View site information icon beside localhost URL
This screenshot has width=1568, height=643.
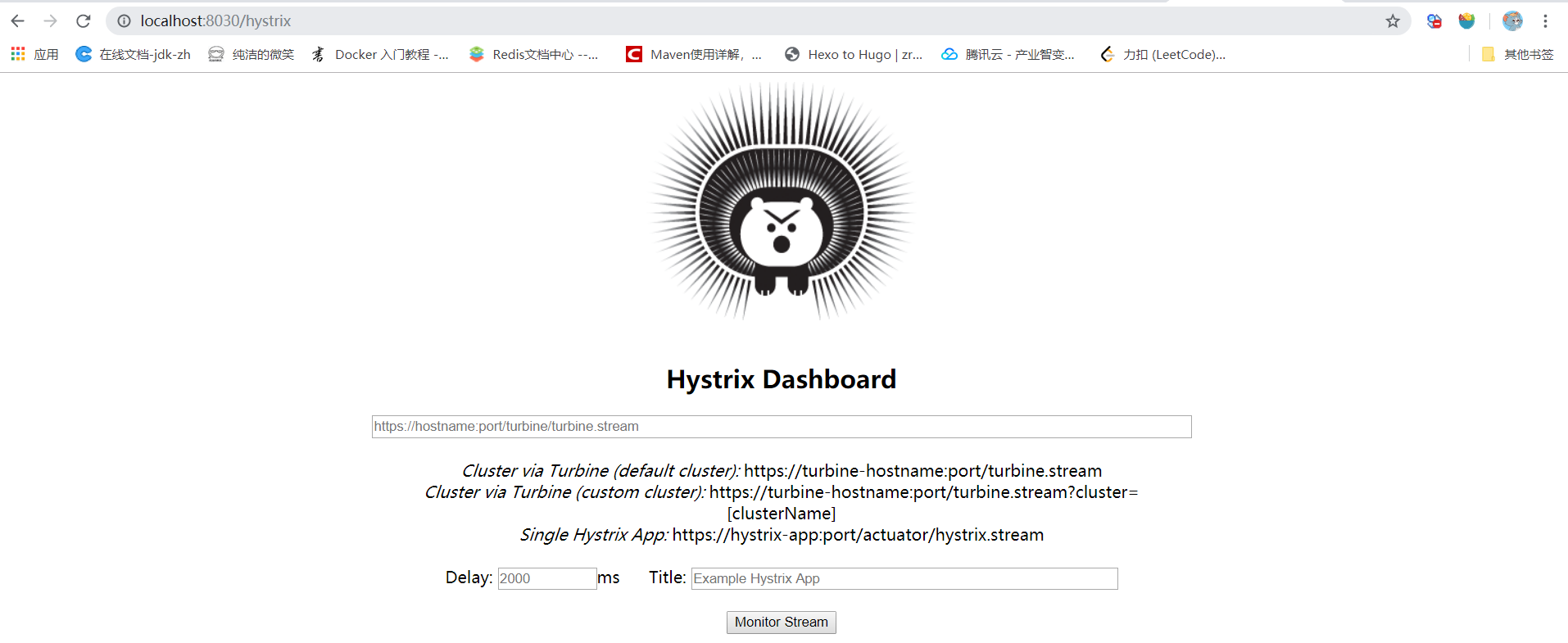tap(124, 21)
